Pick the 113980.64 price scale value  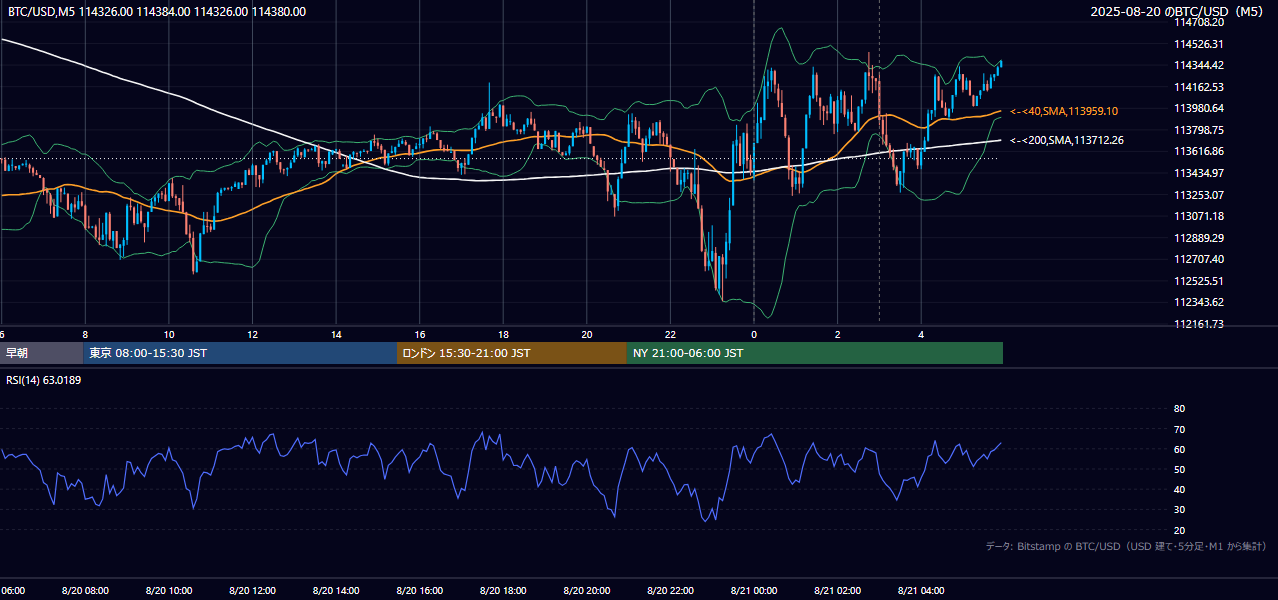pyautogui.click(x=1199, y=108)
